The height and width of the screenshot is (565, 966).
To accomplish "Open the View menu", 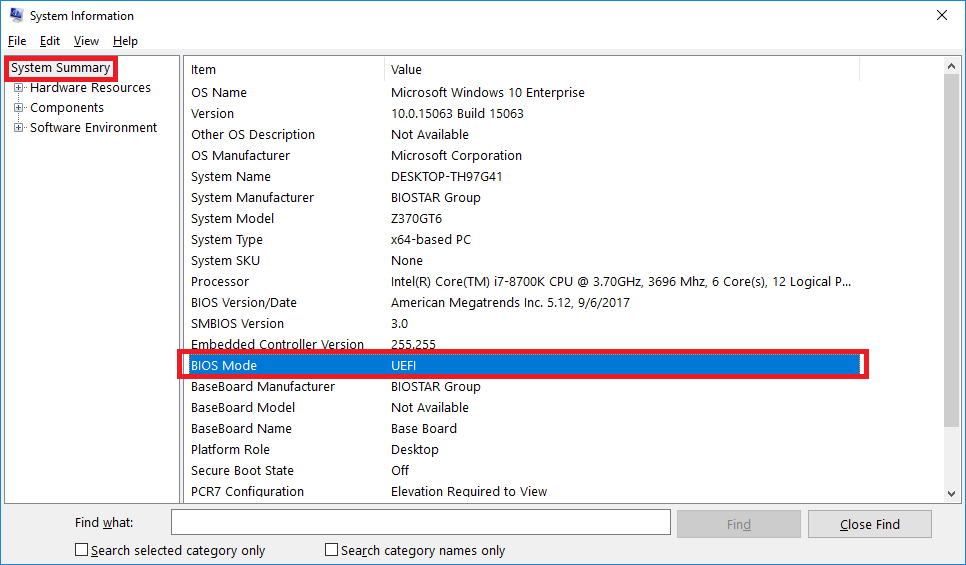I will click(86, 41).
